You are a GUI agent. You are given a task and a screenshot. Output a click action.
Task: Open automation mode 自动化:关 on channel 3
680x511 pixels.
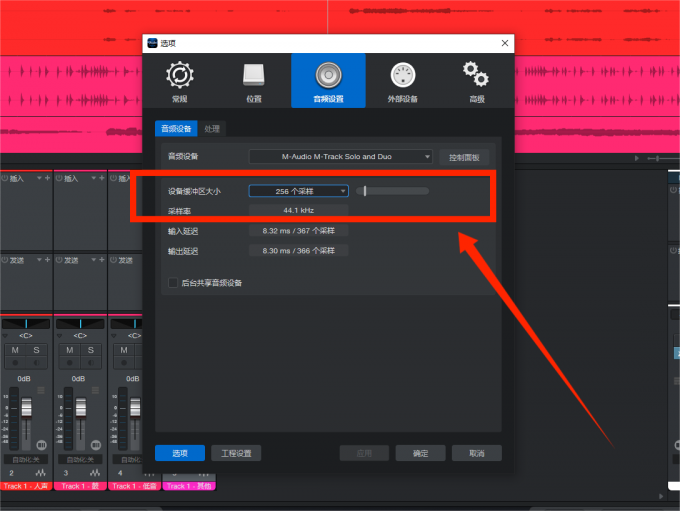point(80,460)
